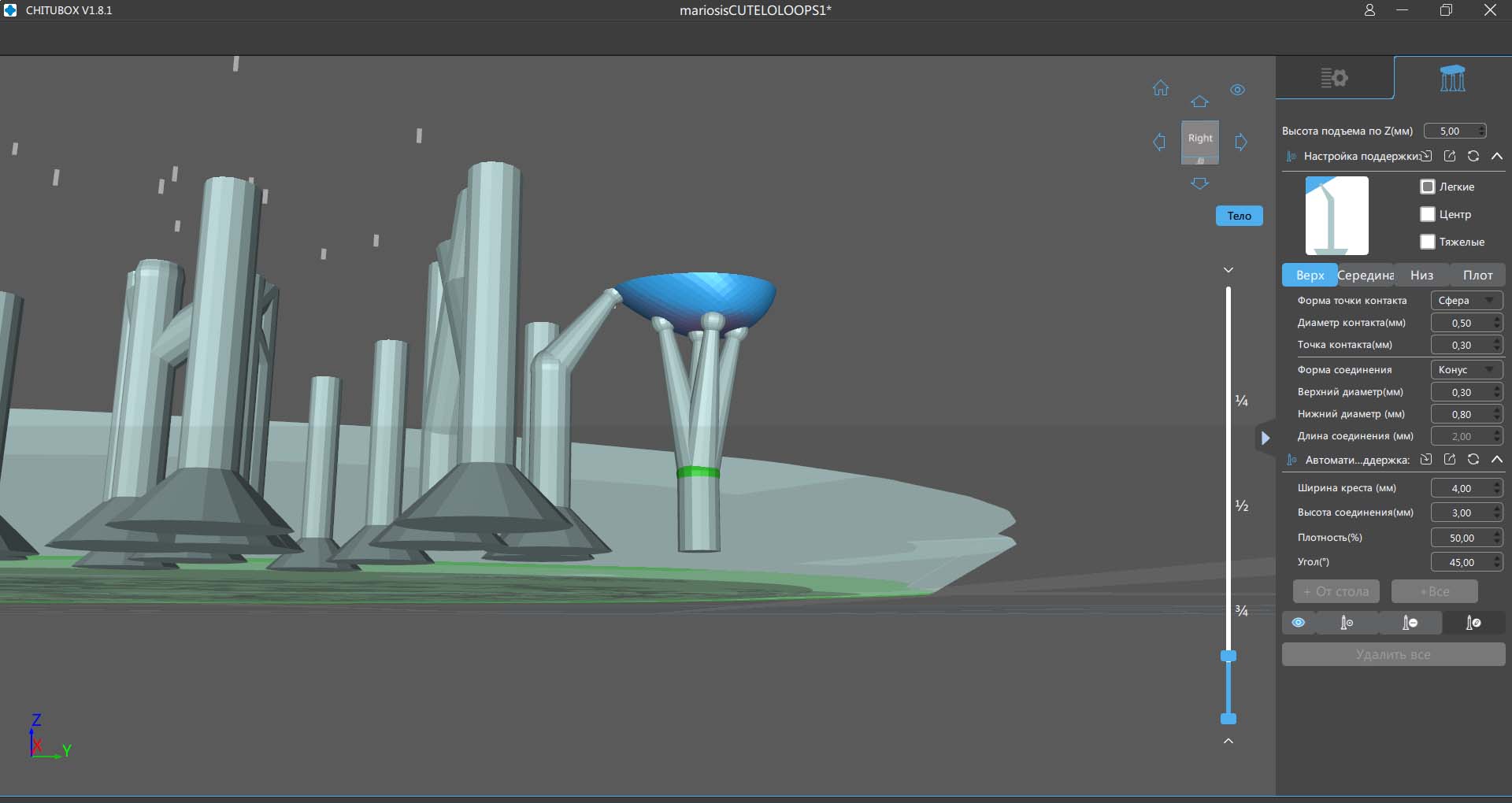This screenshot has height=803, width=1512.
Task: Select the edit support tool icon
Action: point(1473,623)
